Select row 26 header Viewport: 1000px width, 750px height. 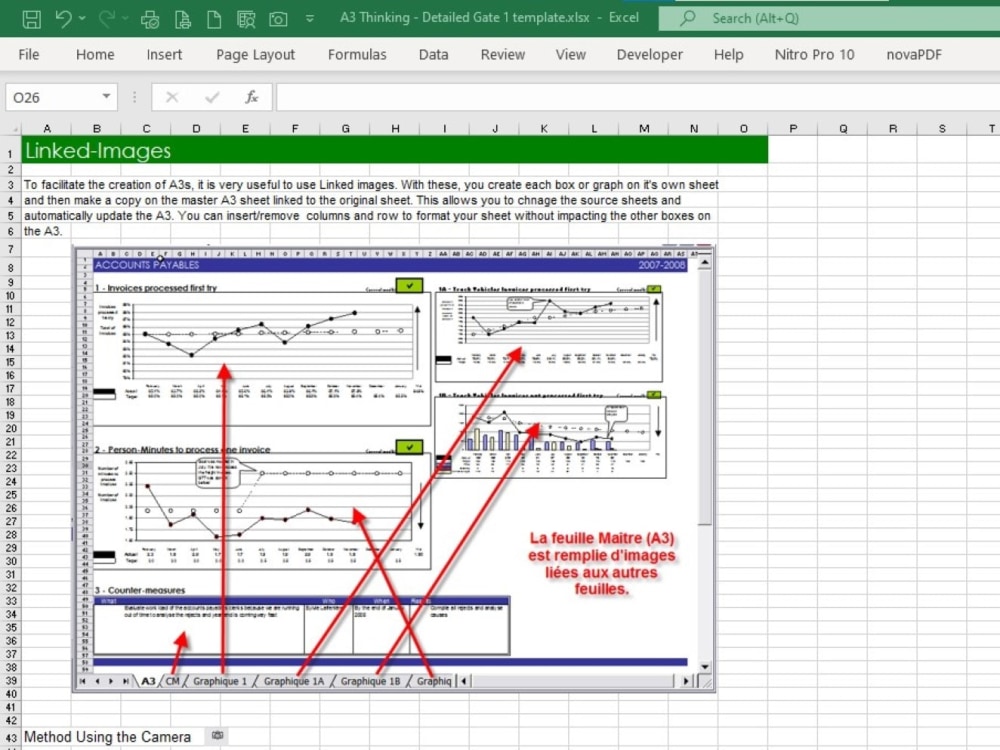click(10, 508)
